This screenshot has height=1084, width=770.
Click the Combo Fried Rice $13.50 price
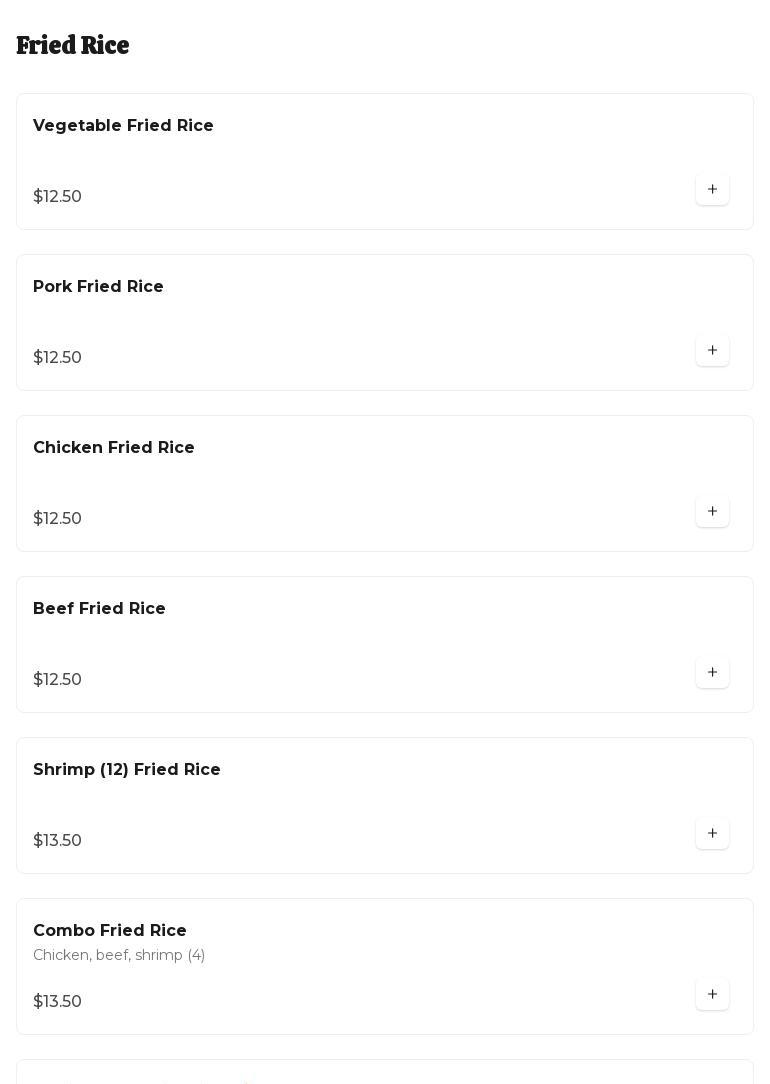pos(58,1002)
